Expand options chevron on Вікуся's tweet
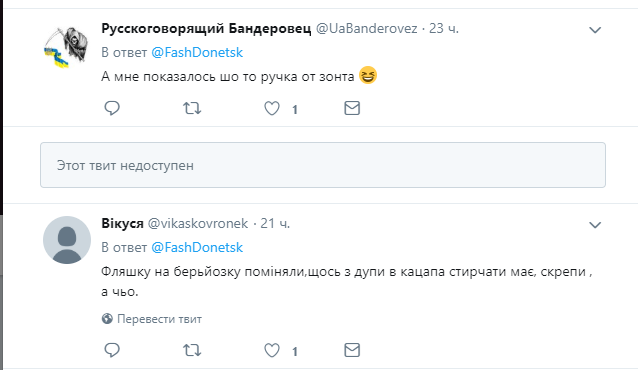This screenshot has height=370, width=638. click(595, 225)
